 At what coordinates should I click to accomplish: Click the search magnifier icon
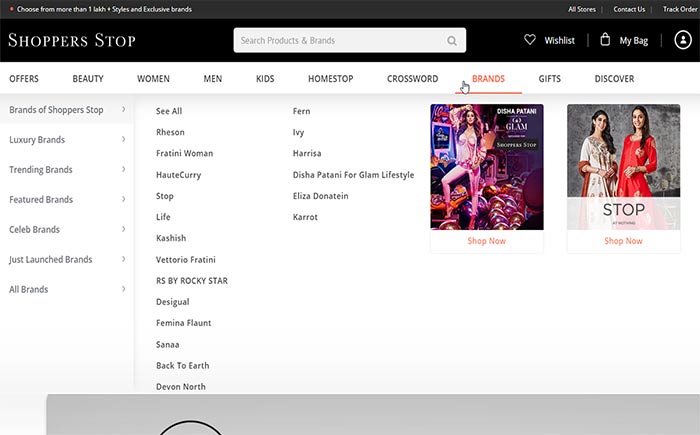pos(452,41)
